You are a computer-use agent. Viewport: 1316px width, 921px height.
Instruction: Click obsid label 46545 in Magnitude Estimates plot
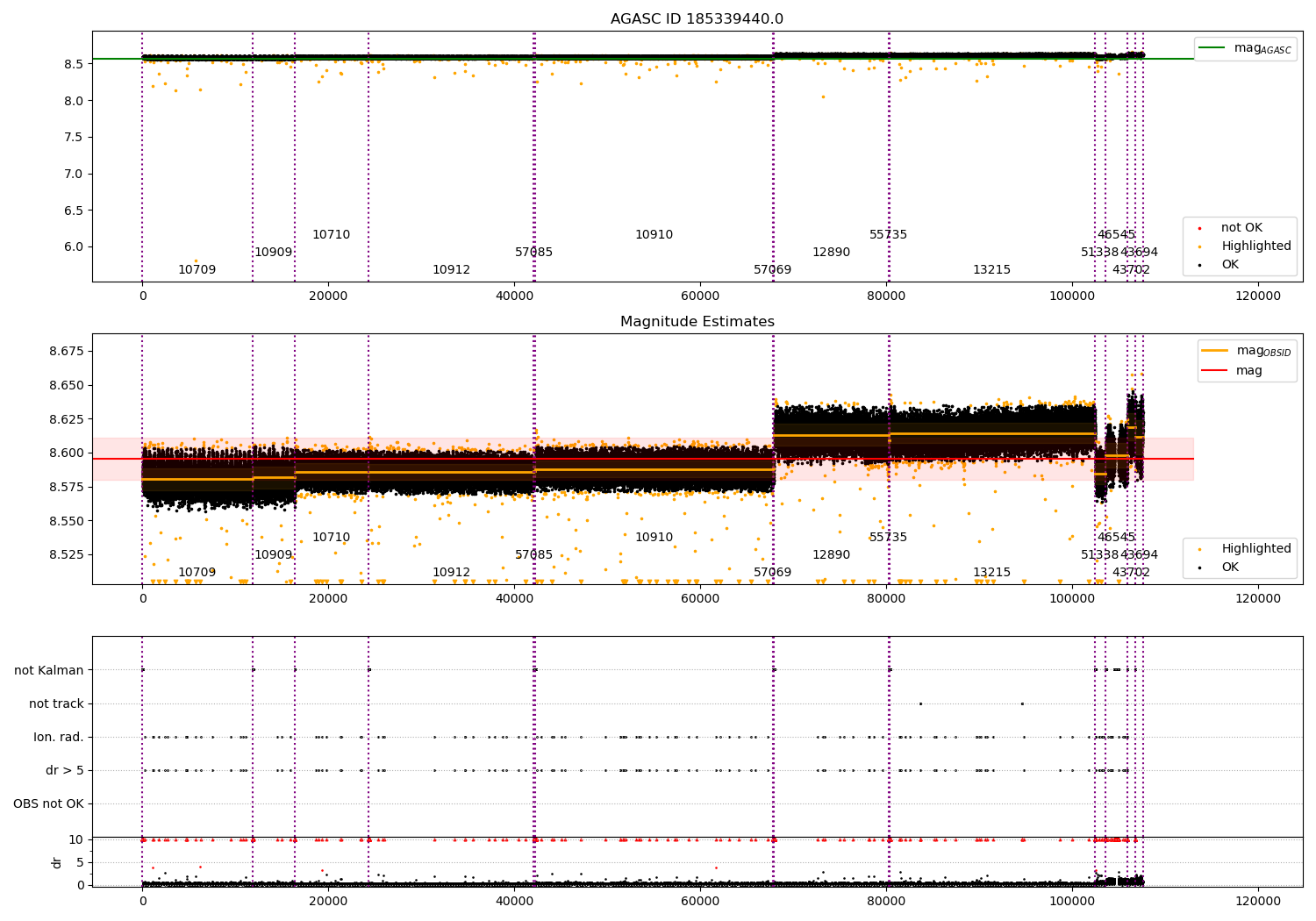[x=1116, y=538]
